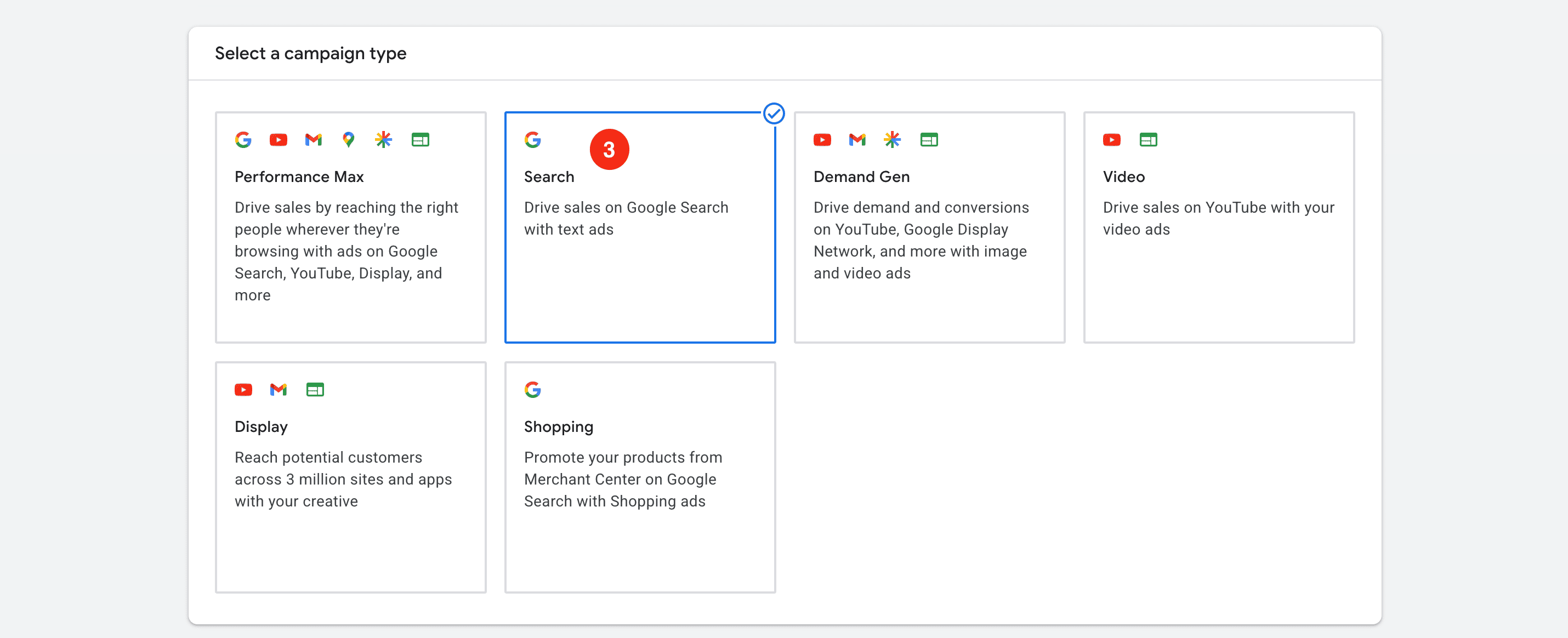Click 'Promote your products from Merchant Center' text
The image size is (1568, 638).
pos(623,479)
